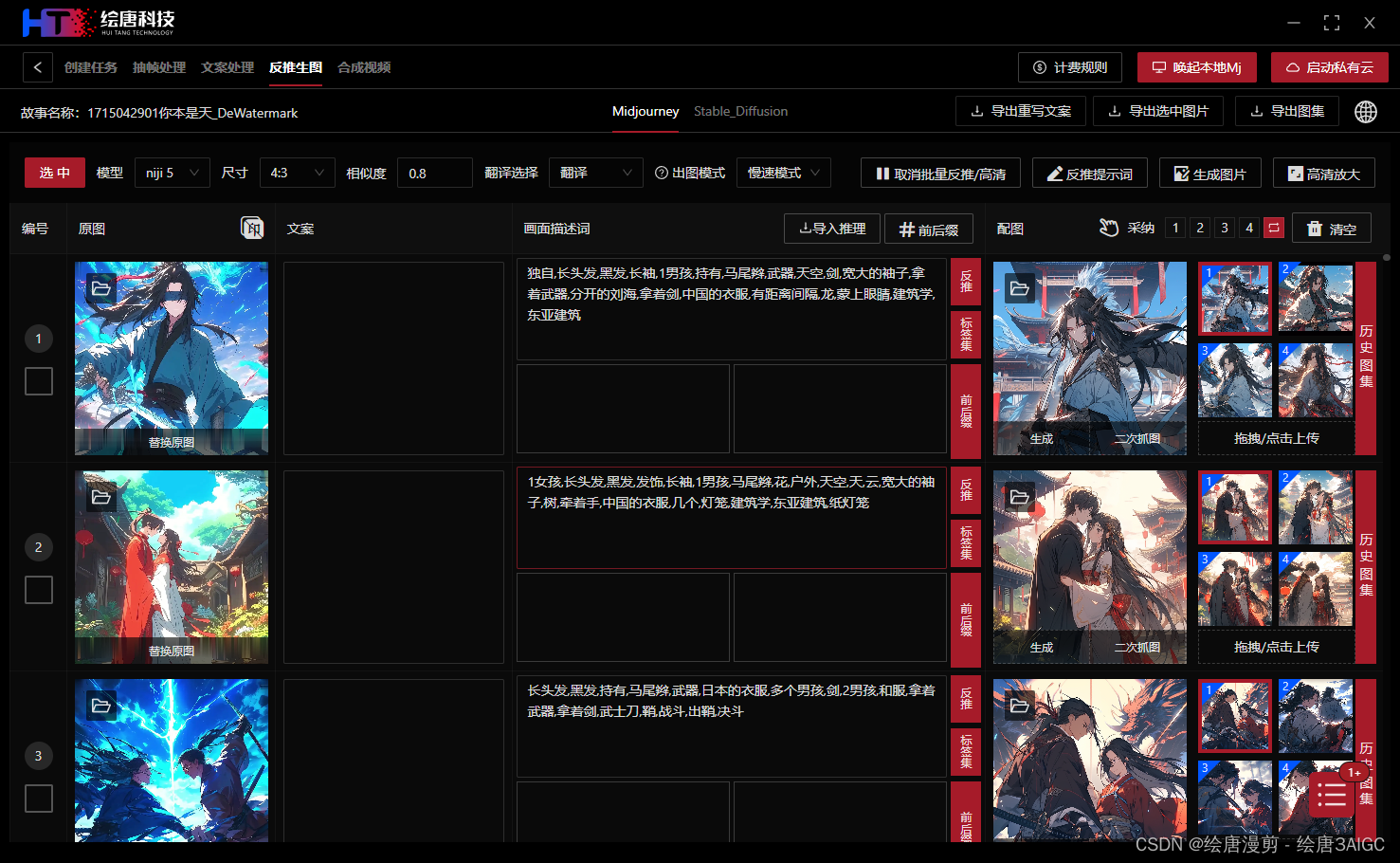Viewport: 1400px width, 863px height.
Task: Switch to 文案处理 tab
Action: point(227,67)
